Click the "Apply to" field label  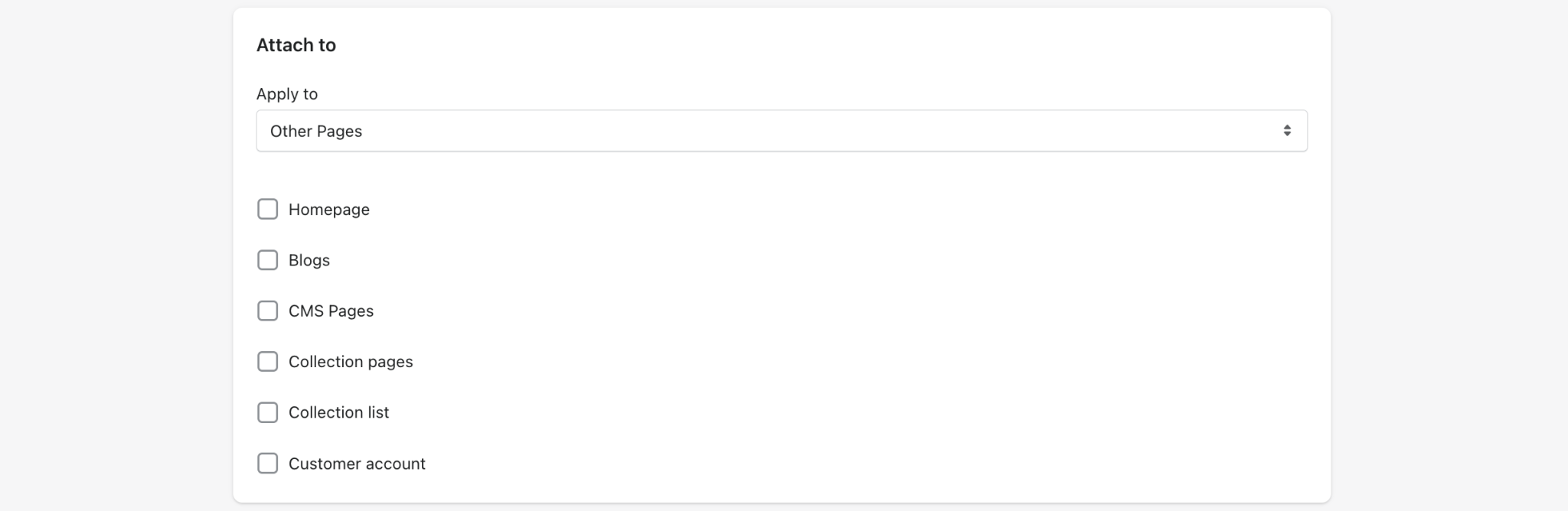pos(286,94)
